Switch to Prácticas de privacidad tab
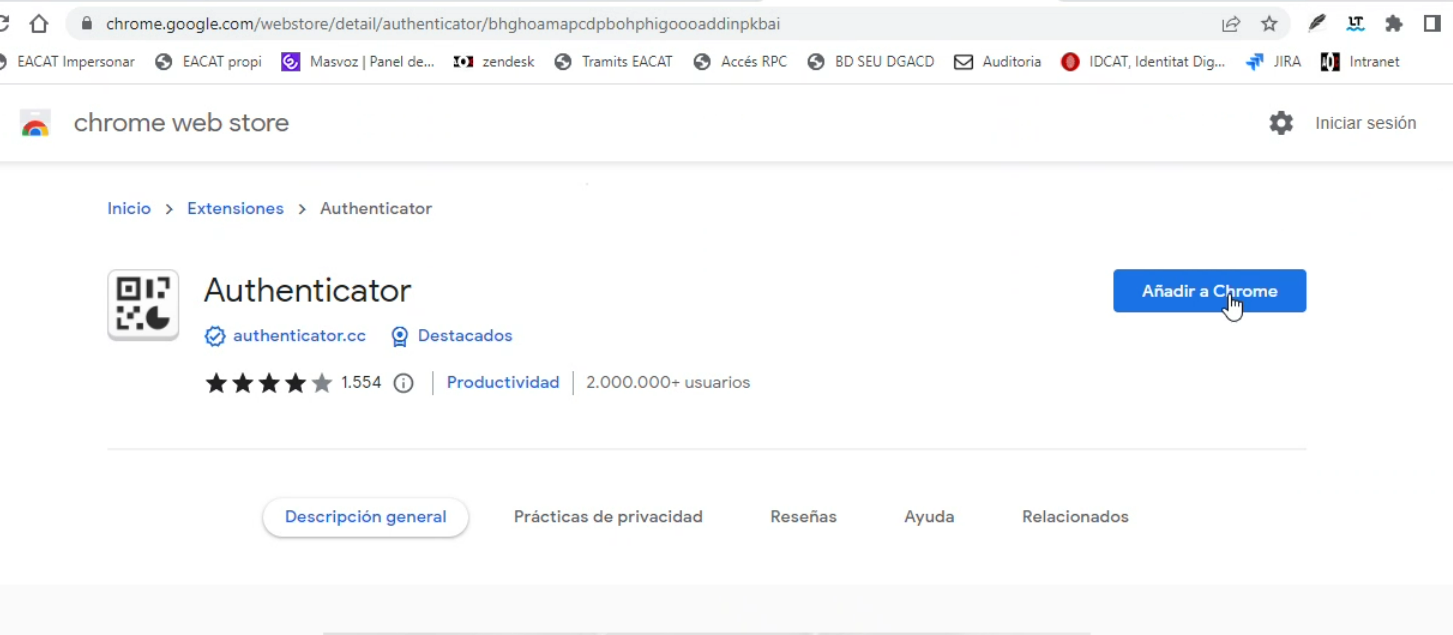 coord(608,517)
